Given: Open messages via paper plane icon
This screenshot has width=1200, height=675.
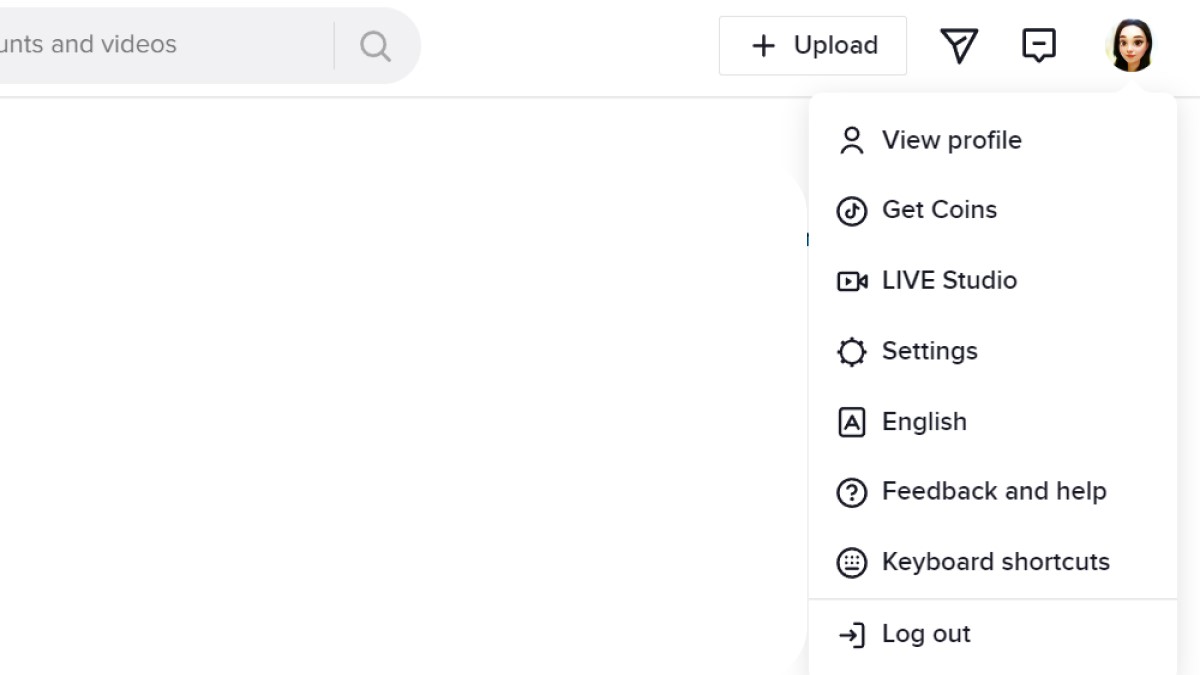Looking at the screenshot, I should (959, 45).
